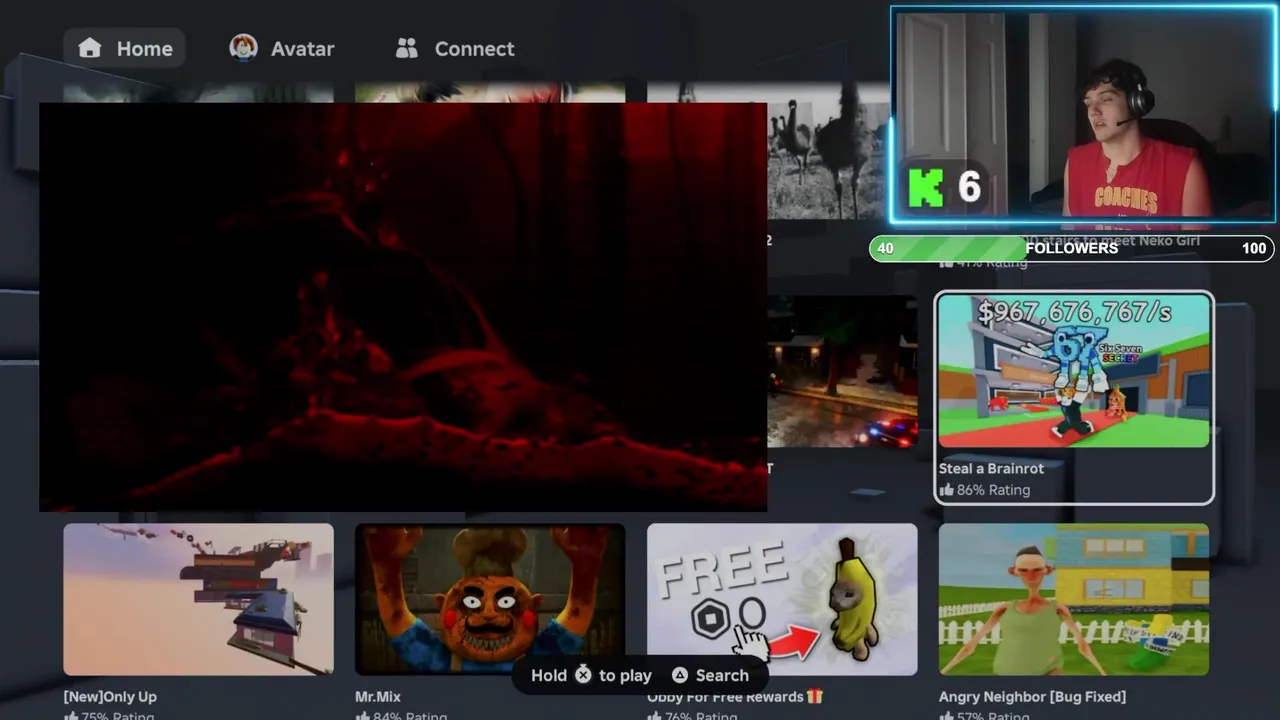Click the avatar head icon
The width and height of the screenshot is (1280, 720).
point(243,47)
